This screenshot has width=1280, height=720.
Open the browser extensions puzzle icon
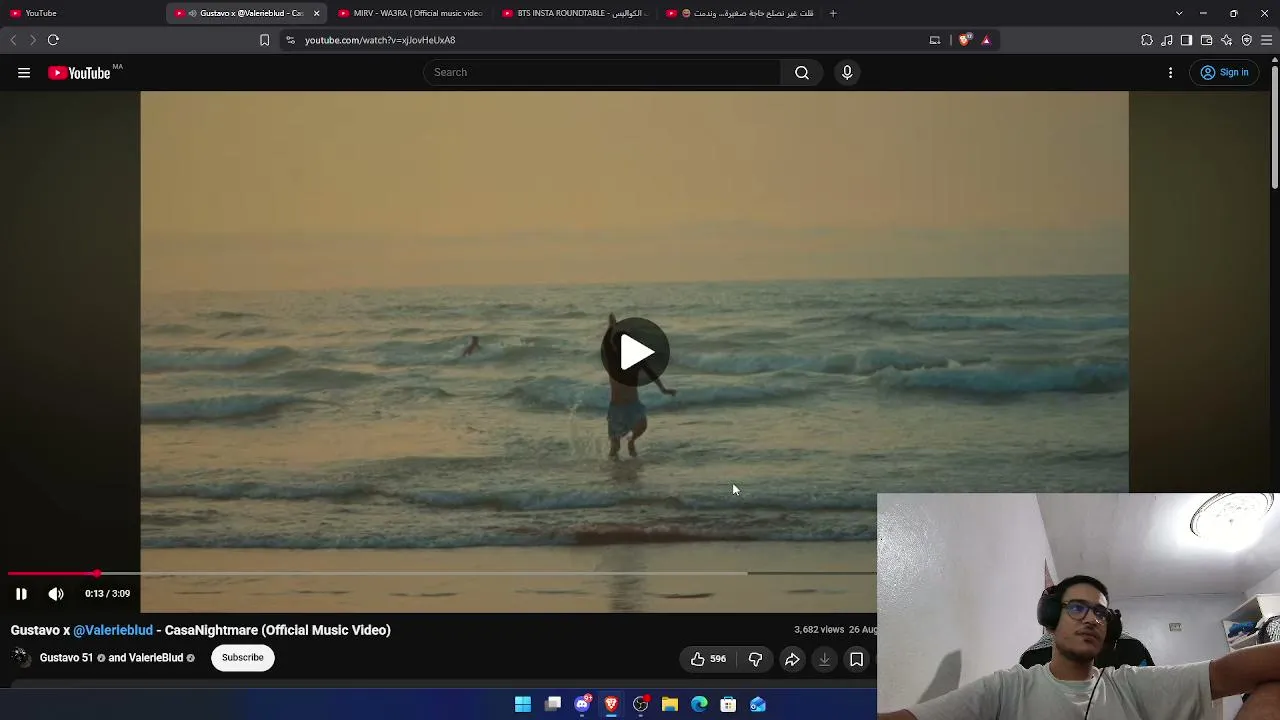pos(1147,40)
